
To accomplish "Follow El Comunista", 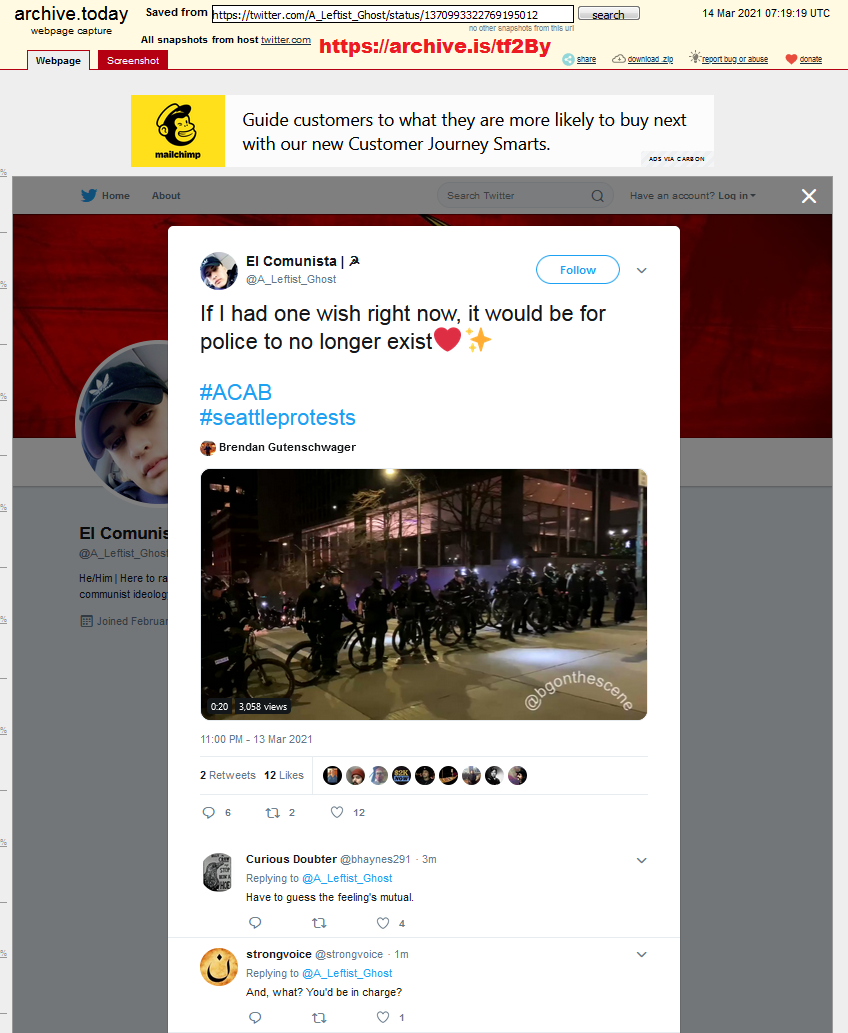I will (578, 269).
